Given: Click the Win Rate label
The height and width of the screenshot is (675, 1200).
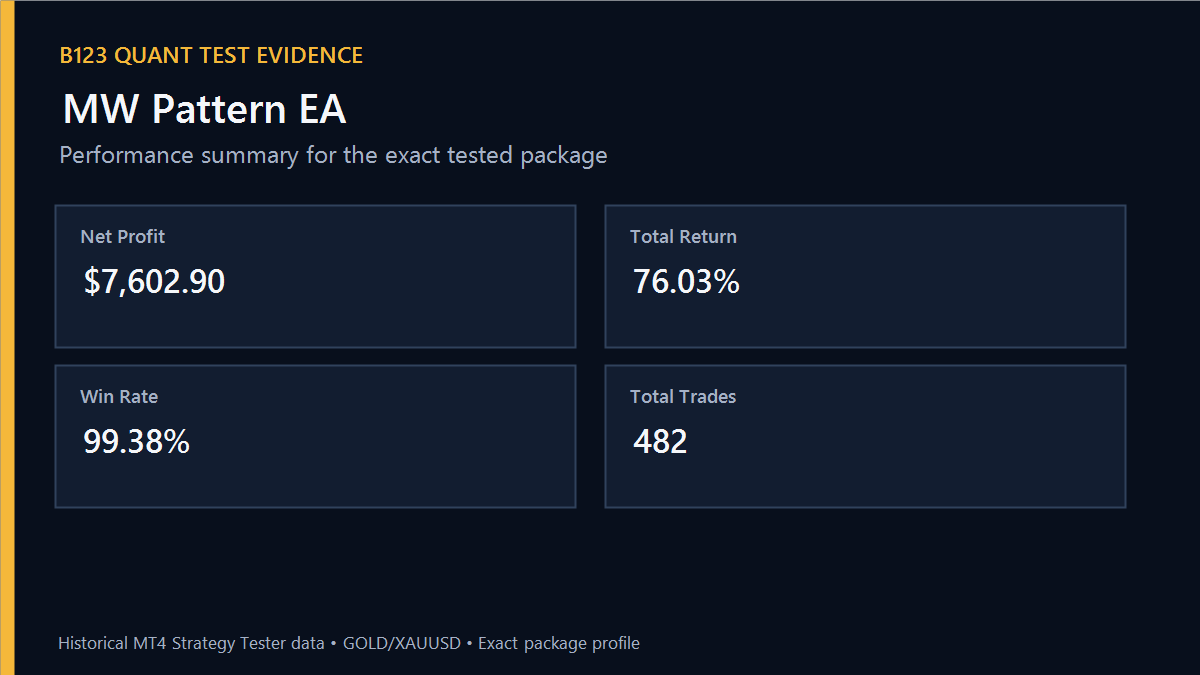Looking at the screenshot, I should pos(119,397).
